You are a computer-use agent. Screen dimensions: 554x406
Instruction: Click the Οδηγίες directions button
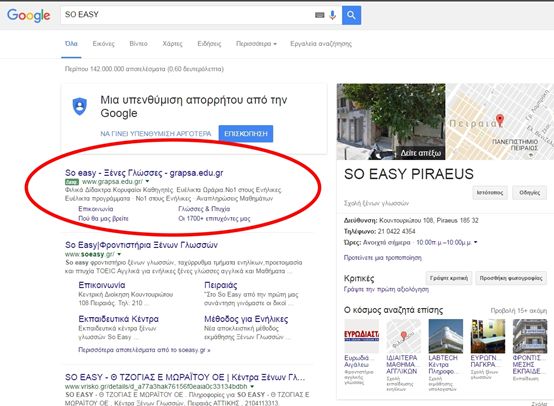pos(529,193)
